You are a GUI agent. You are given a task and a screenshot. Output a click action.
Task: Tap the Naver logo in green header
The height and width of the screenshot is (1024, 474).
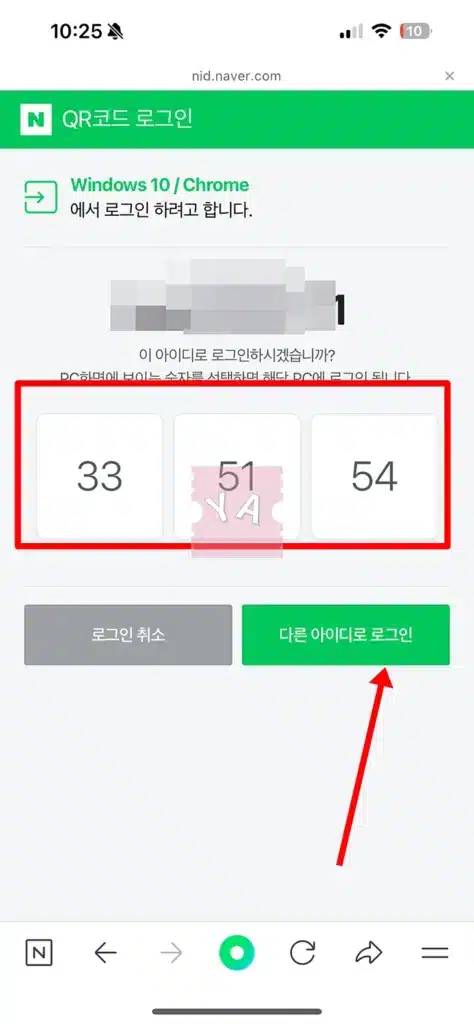point(35,120)
